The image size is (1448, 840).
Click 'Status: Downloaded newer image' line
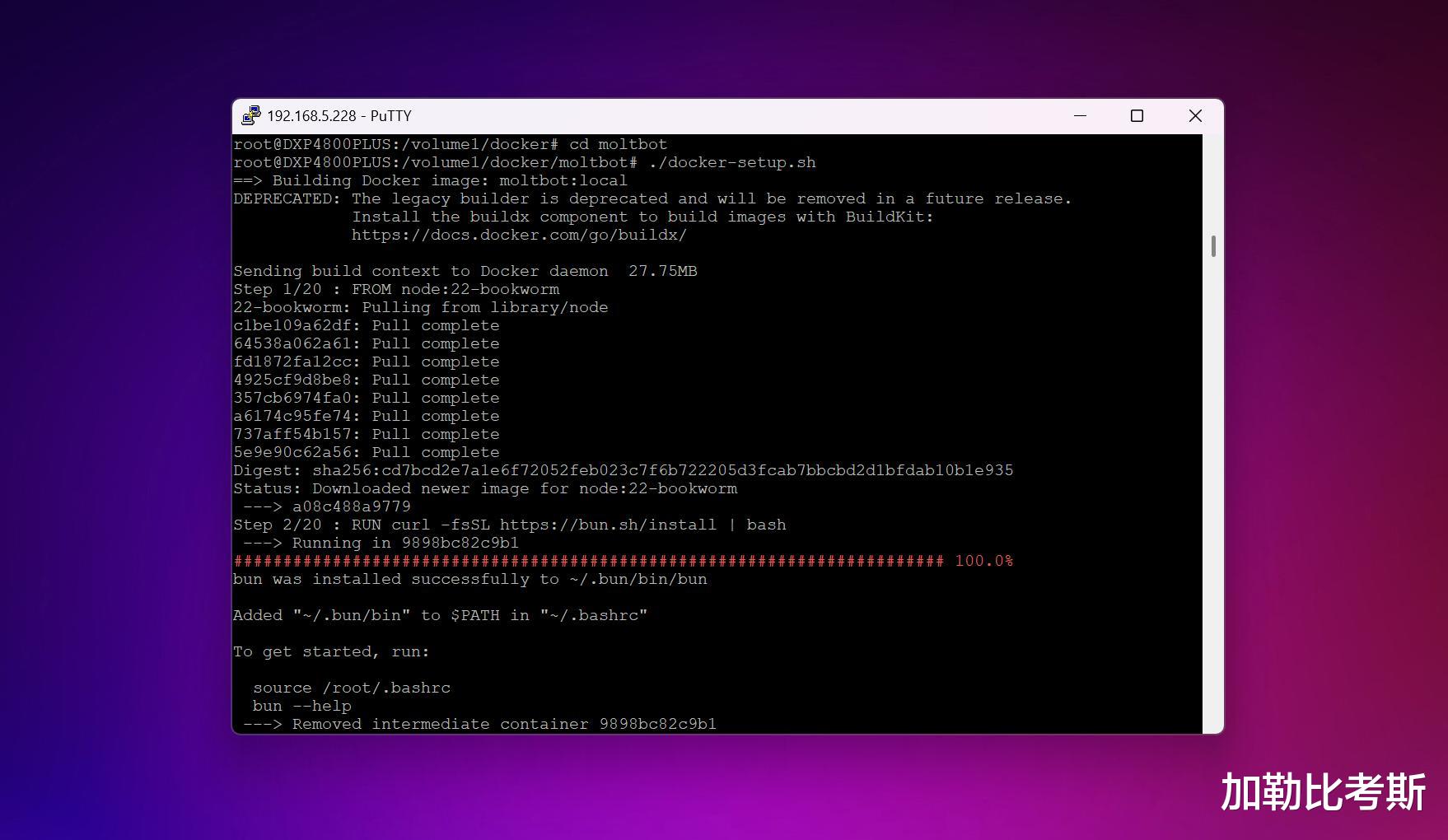pyautogui.click(x=485, y=488)
